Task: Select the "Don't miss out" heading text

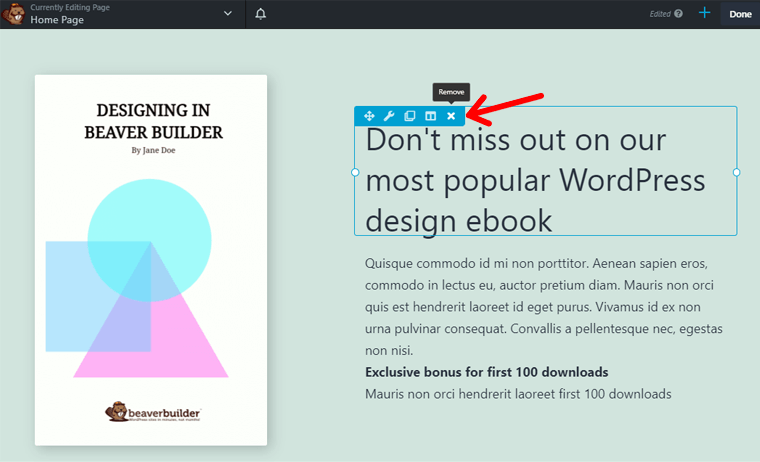Action: point(535,180)
